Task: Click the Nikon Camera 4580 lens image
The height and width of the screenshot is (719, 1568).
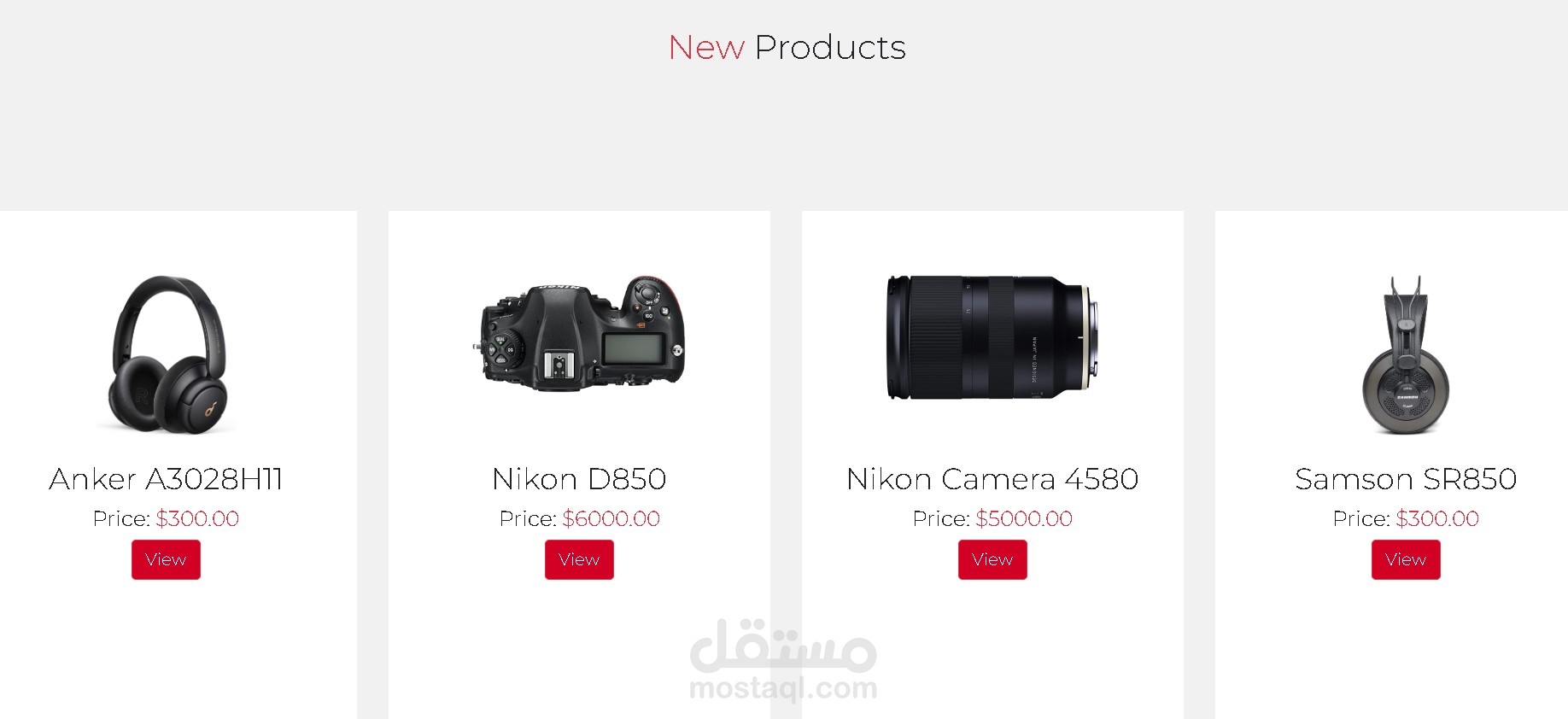Action: [x=992, y=336]
